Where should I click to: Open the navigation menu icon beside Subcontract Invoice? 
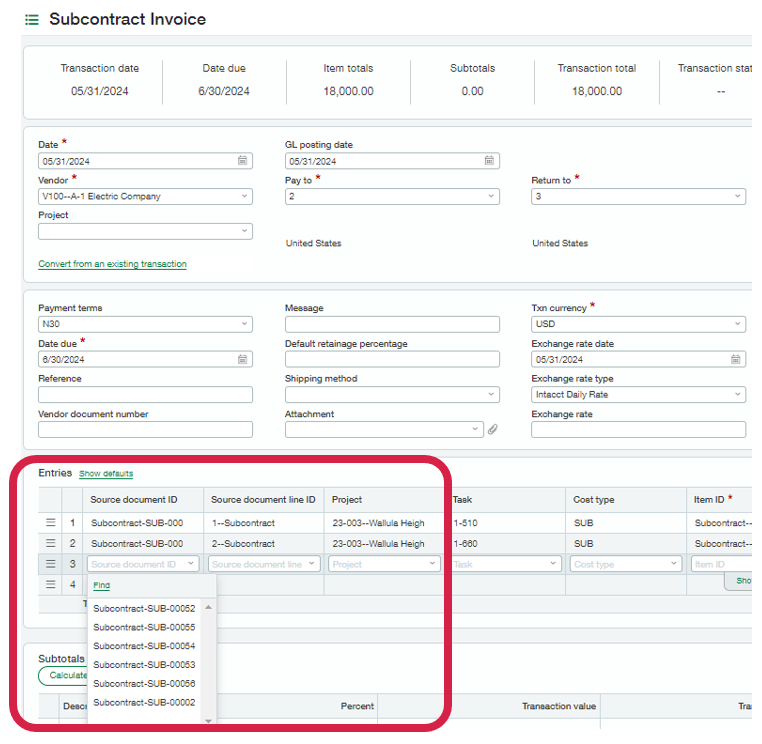coord(32,19)
